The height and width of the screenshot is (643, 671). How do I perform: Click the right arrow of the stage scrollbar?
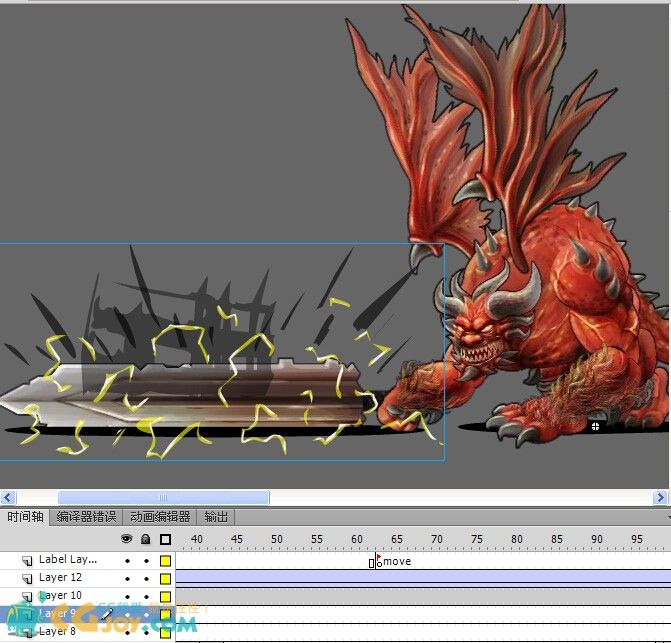click(x=660, y=497)
